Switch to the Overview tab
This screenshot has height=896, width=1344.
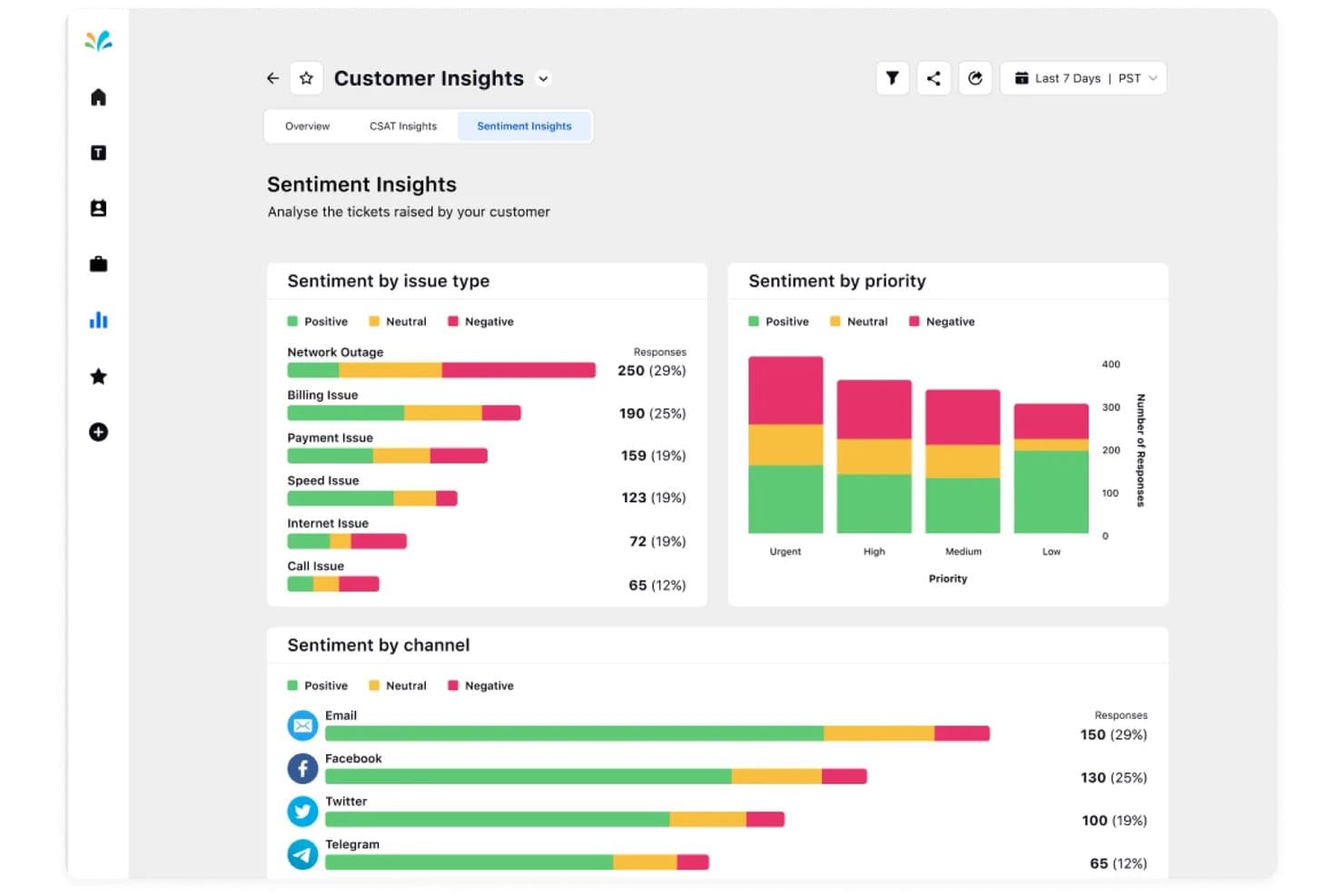[x=307, y=126]
